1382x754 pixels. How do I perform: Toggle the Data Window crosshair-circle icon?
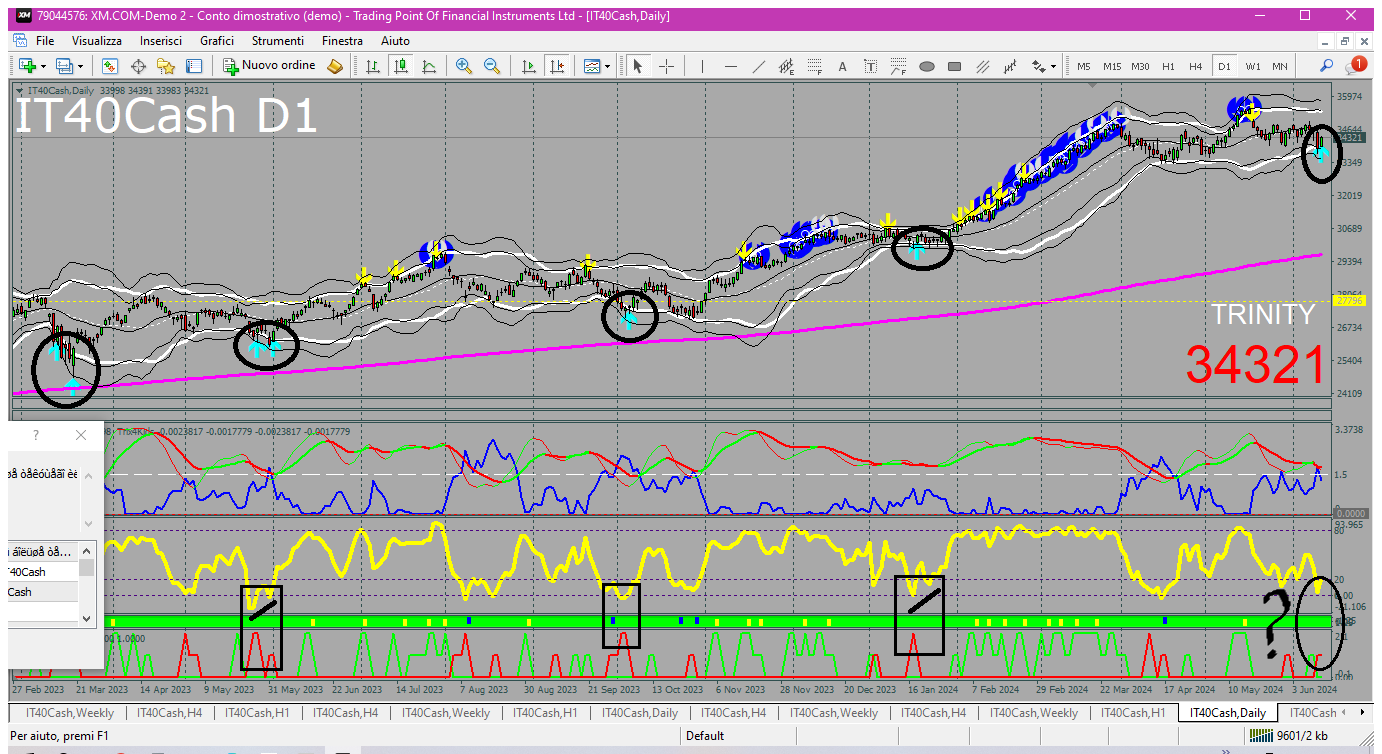point(138,66)
